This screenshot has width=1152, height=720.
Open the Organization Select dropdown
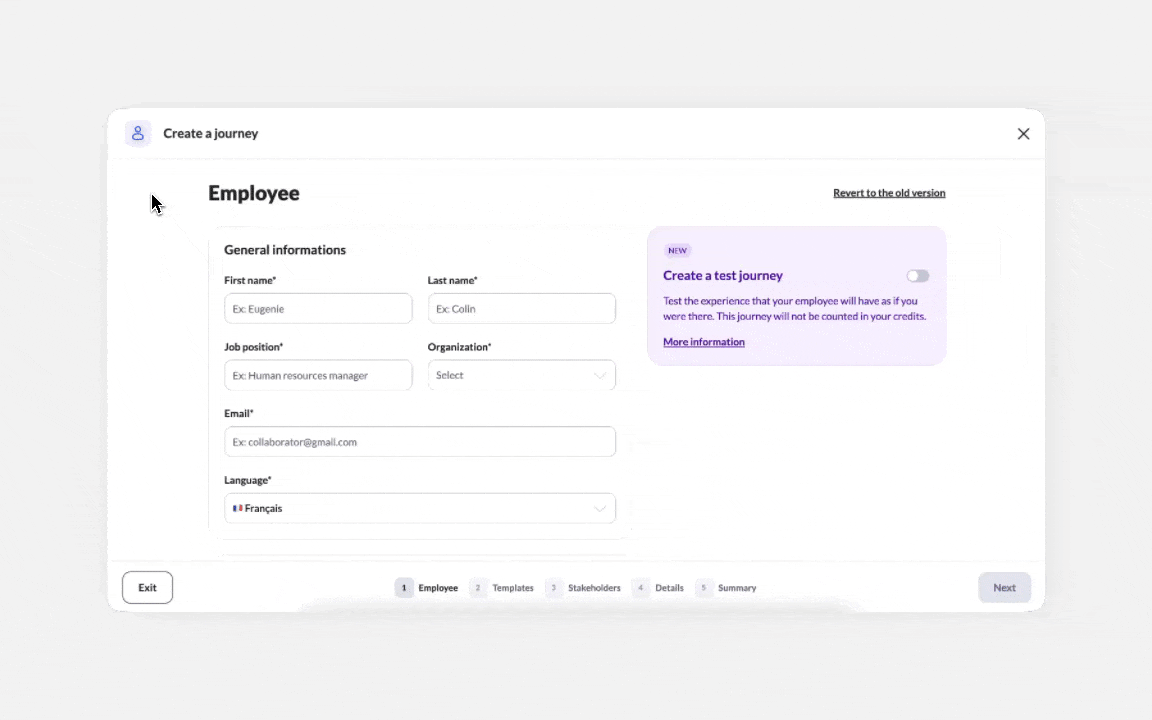[522, 375]
